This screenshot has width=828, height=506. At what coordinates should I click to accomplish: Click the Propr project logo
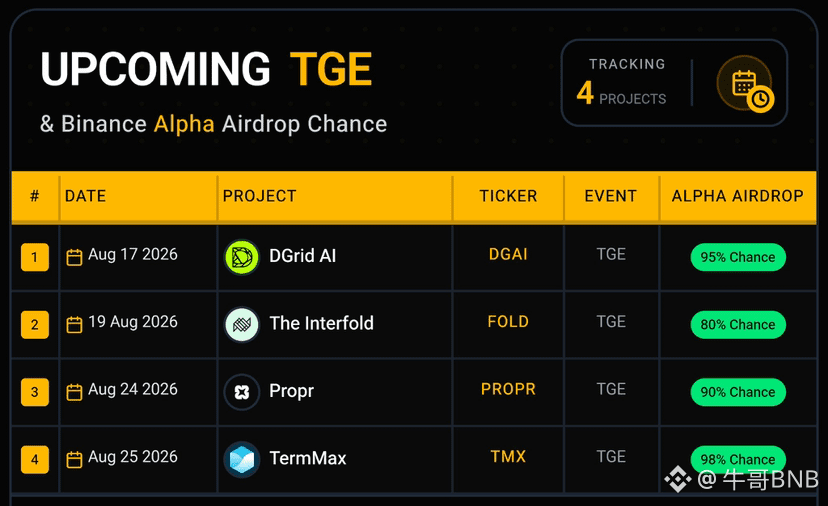point(242,392)
